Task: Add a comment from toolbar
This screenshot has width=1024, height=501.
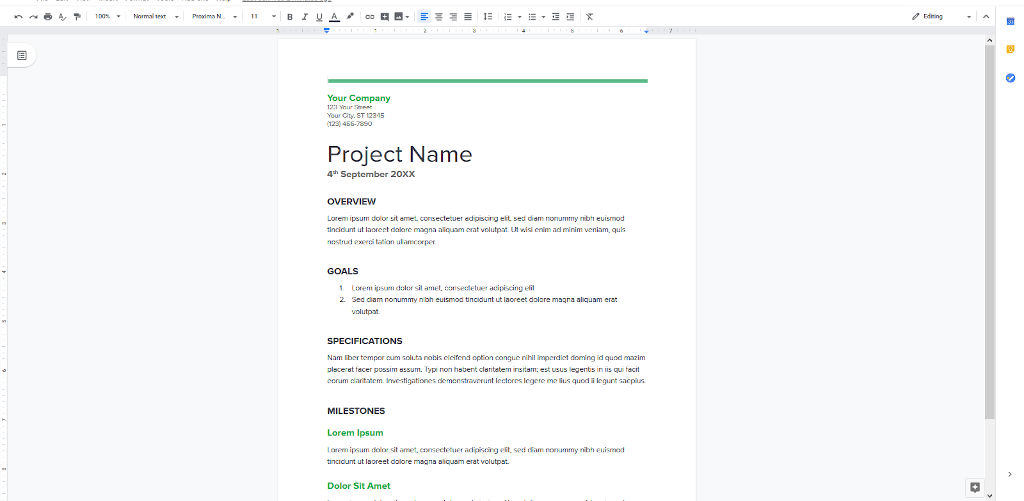Action: (x=385, y=16)
